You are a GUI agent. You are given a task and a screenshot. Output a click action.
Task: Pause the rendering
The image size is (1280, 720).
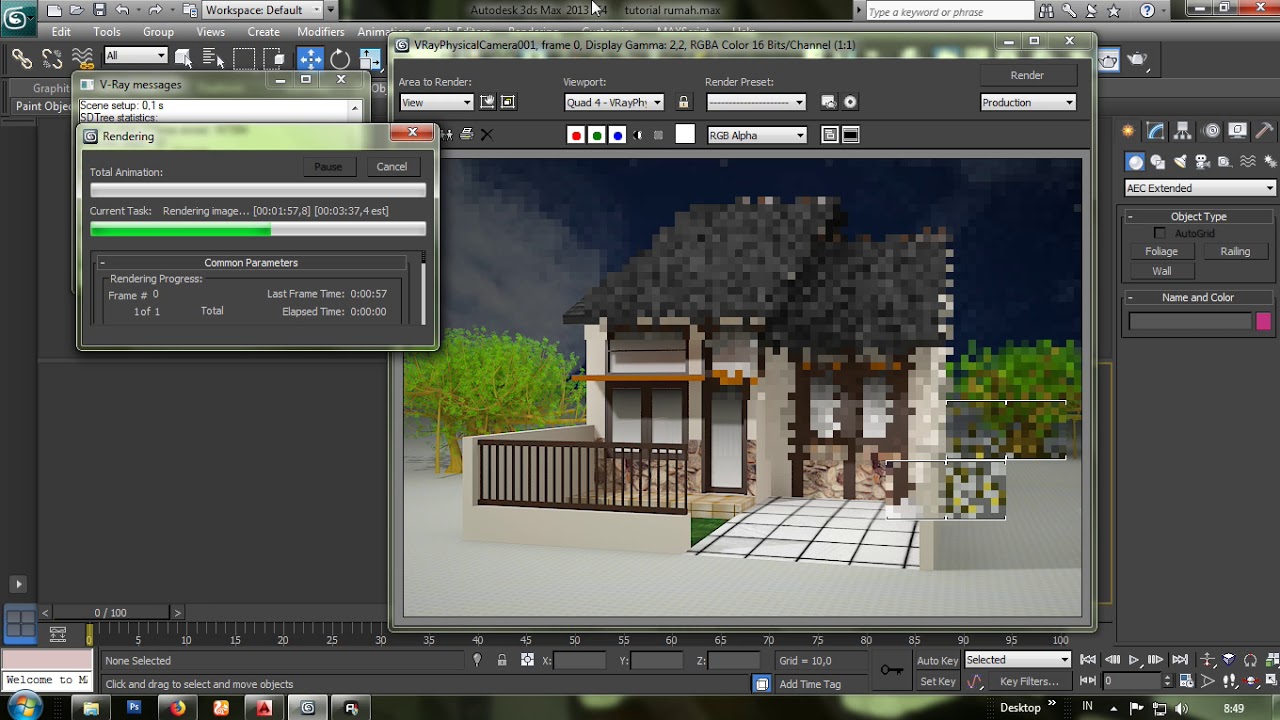[x=328, y=167]
